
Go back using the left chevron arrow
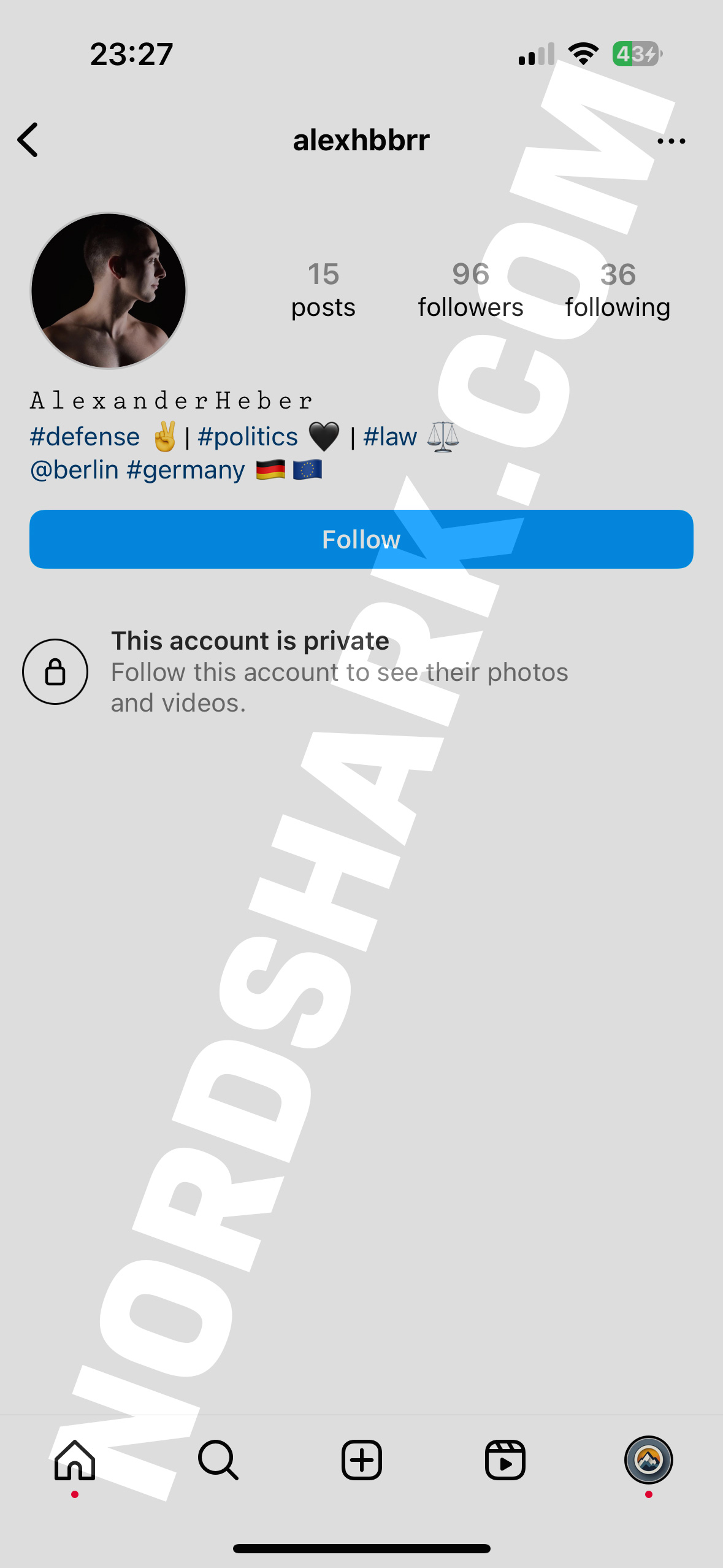point(28,140)
